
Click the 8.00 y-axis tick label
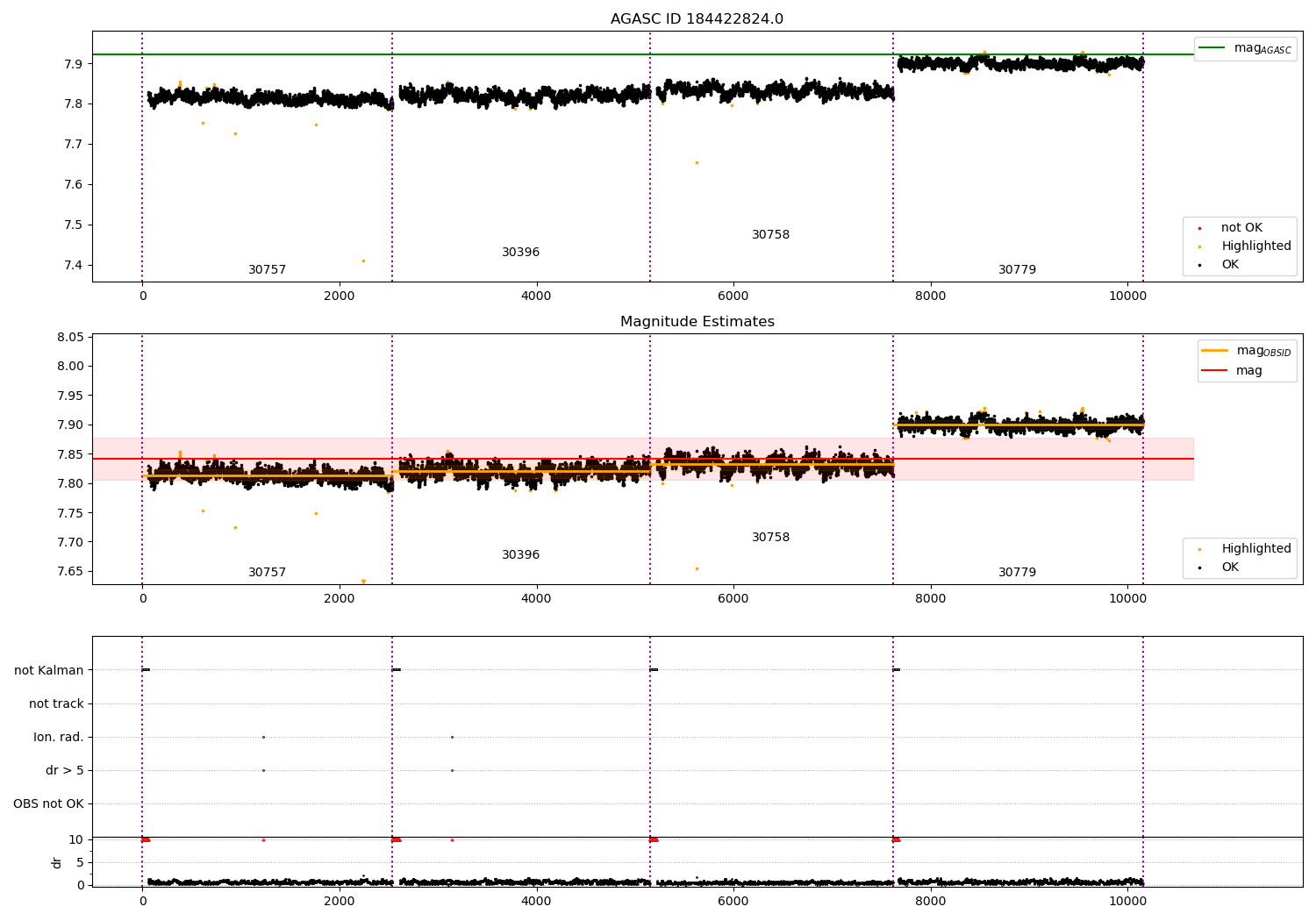pos(70,367)
